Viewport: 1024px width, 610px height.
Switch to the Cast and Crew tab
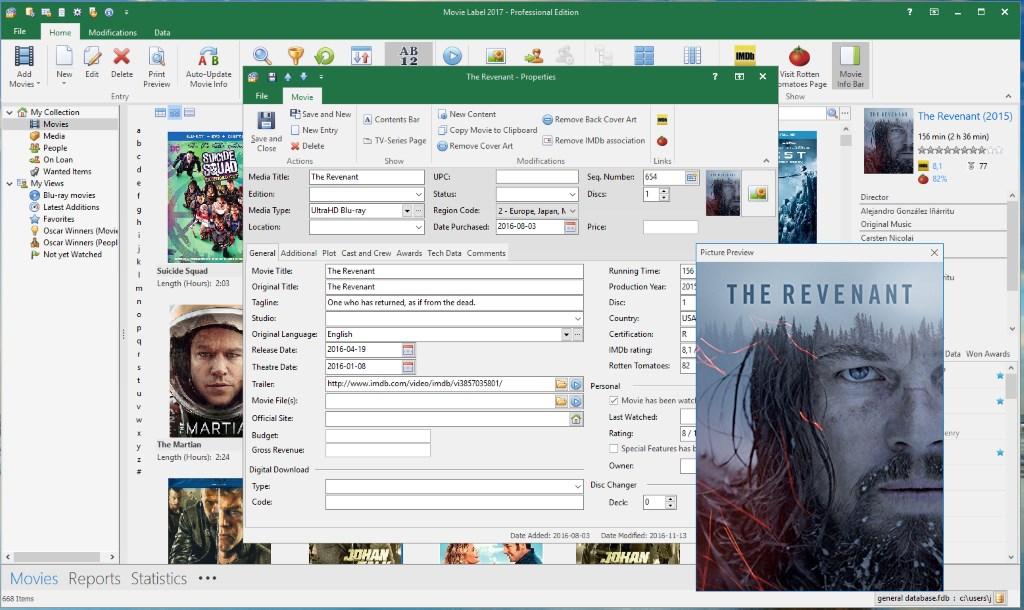(366, 253)
